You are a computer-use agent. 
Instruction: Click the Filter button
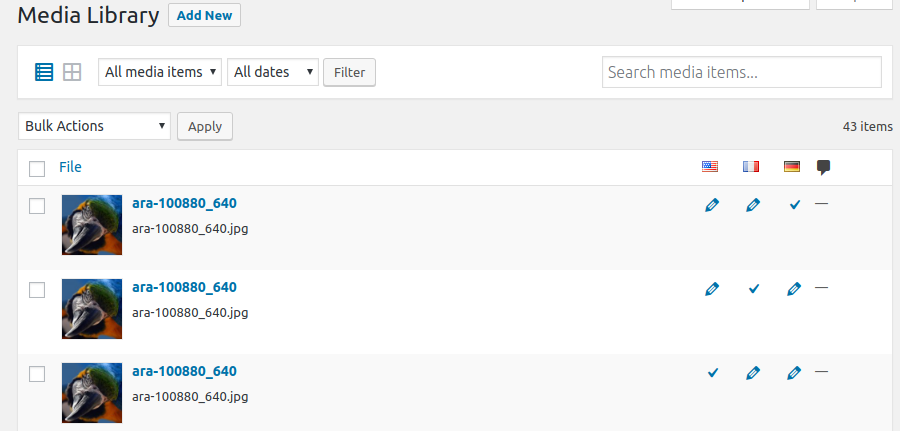pos(350,72)
